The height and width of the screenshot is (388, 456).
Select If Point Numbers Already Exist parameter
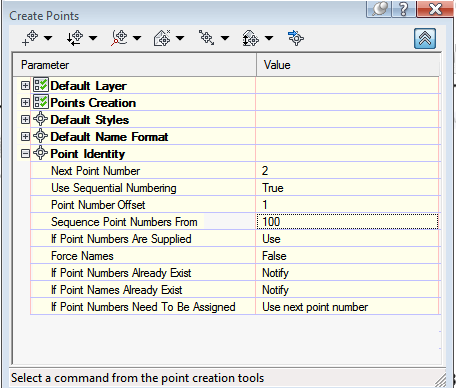(121, 273)
